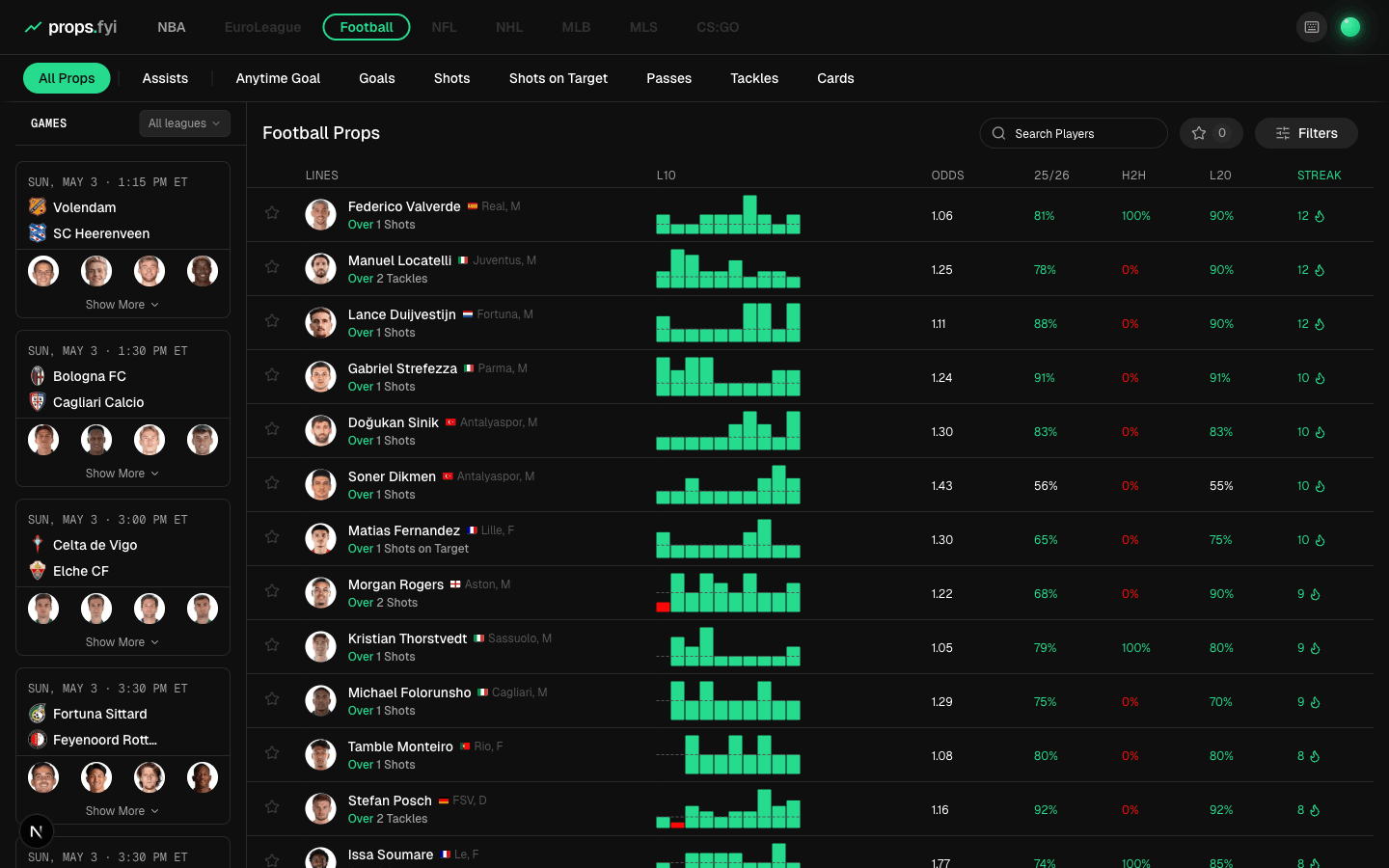
Task: Open Federico Valverde's player name link
Action: (404, 206)
